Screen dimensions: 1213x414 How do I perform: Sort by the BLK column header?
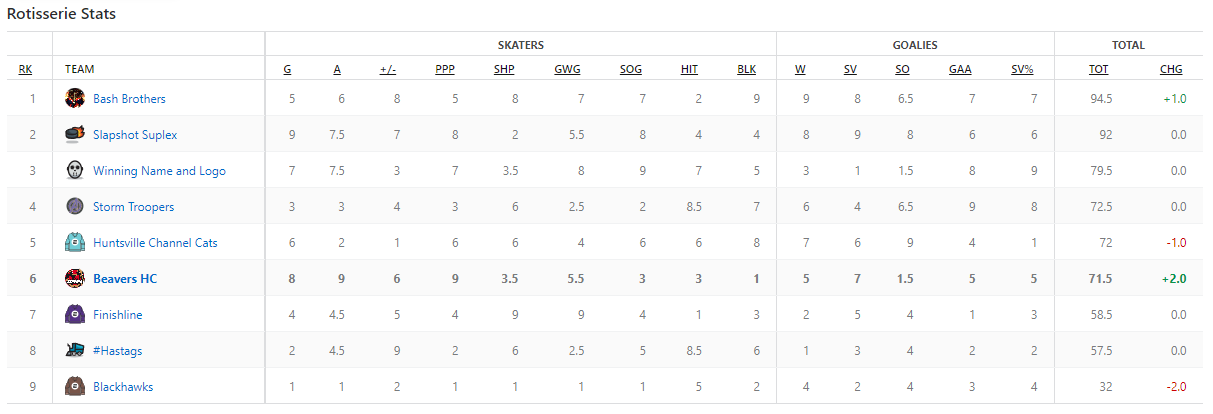click(x=746, y=70)
